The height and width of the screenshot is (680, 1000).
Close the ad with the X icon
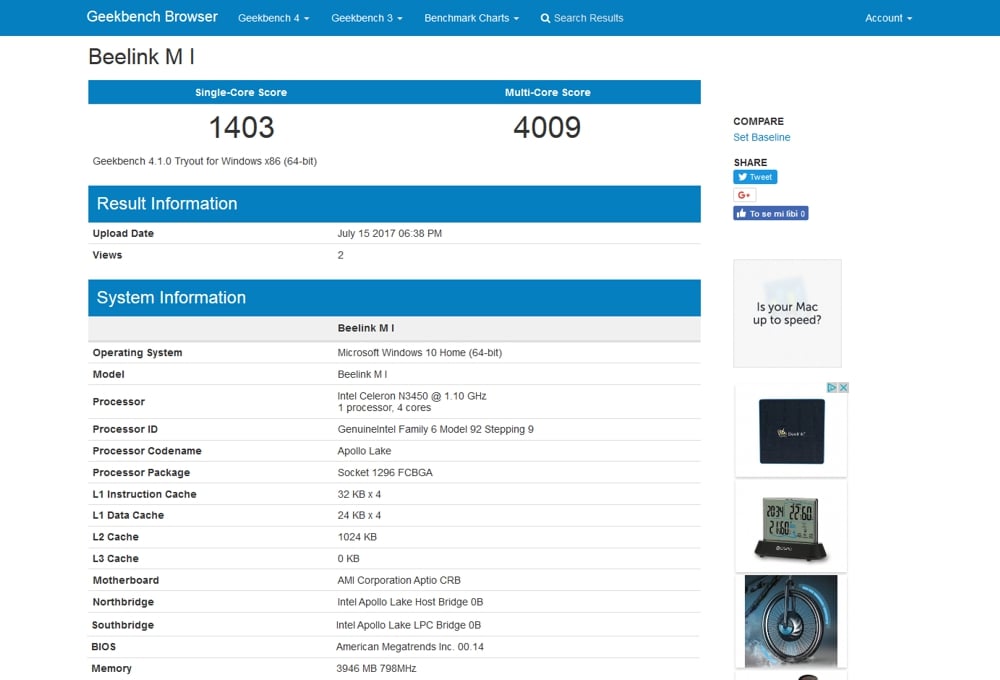843,388
